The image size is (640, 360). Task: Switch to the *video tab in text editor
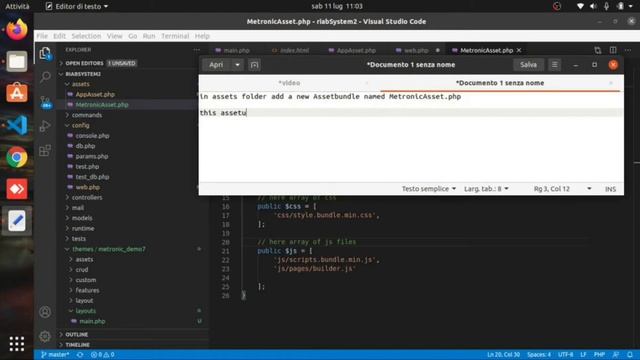click(x=289, y=83)
